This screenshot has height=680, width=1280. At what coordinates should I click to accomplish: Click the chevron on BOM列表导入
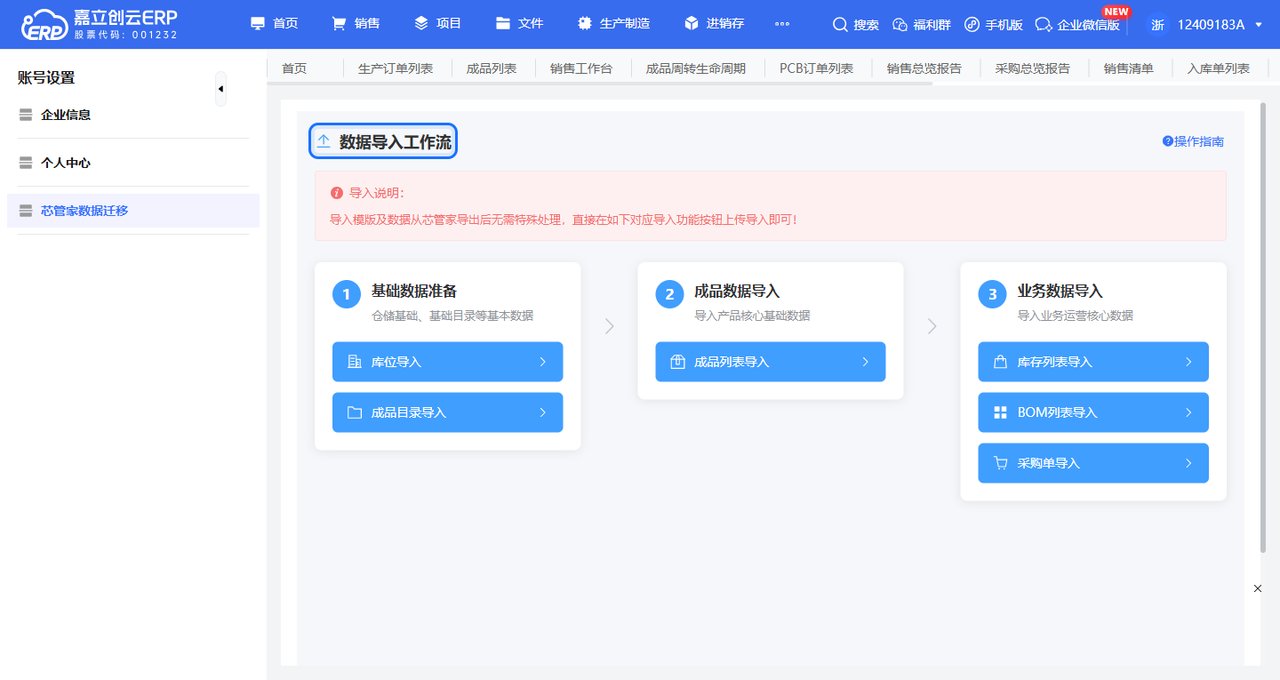point(1189,413)
